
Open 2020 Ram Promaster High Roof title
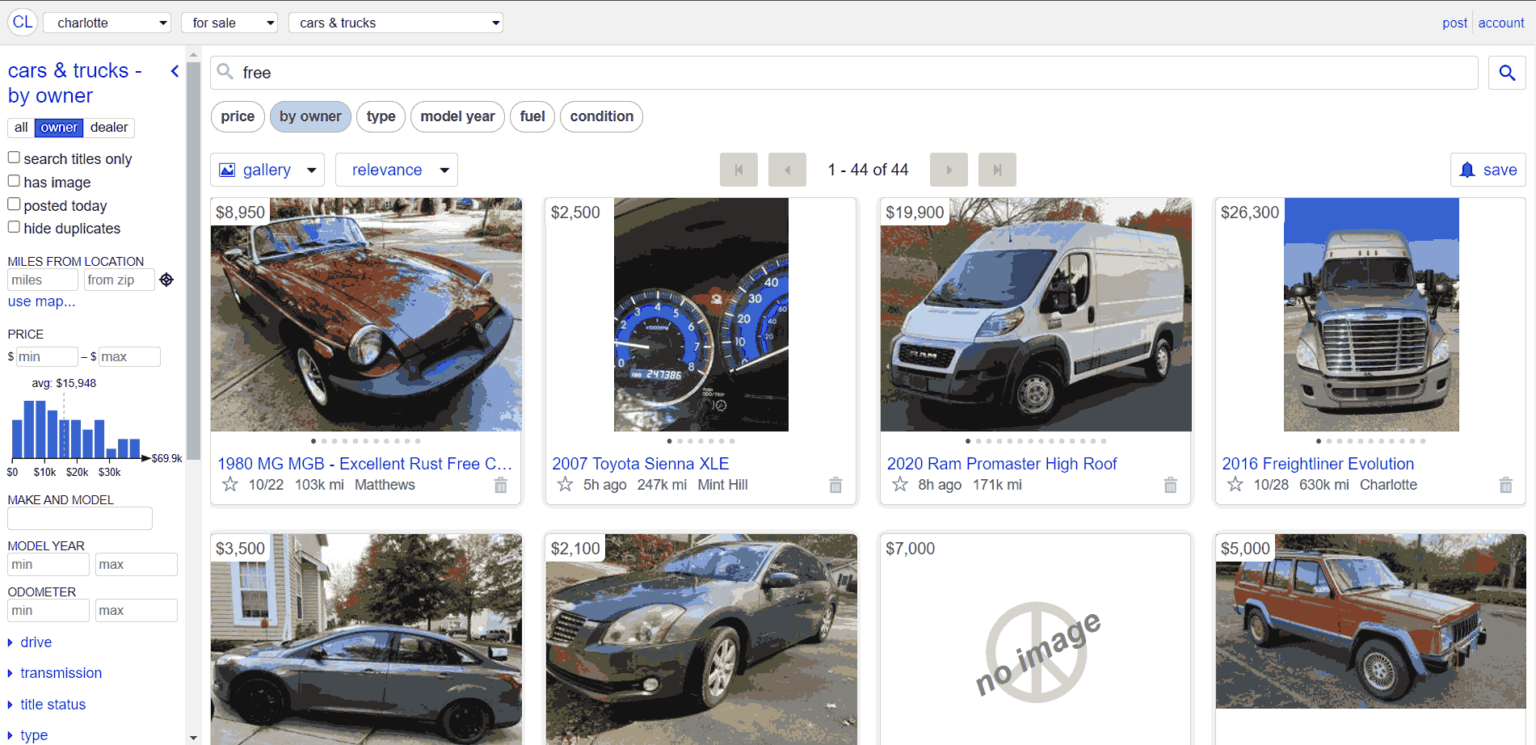1002,464
